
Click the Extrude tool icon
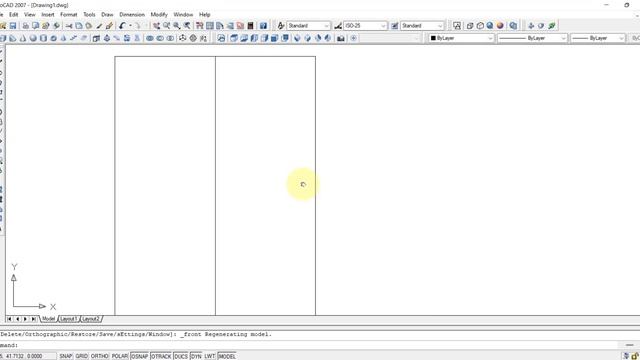96,38
